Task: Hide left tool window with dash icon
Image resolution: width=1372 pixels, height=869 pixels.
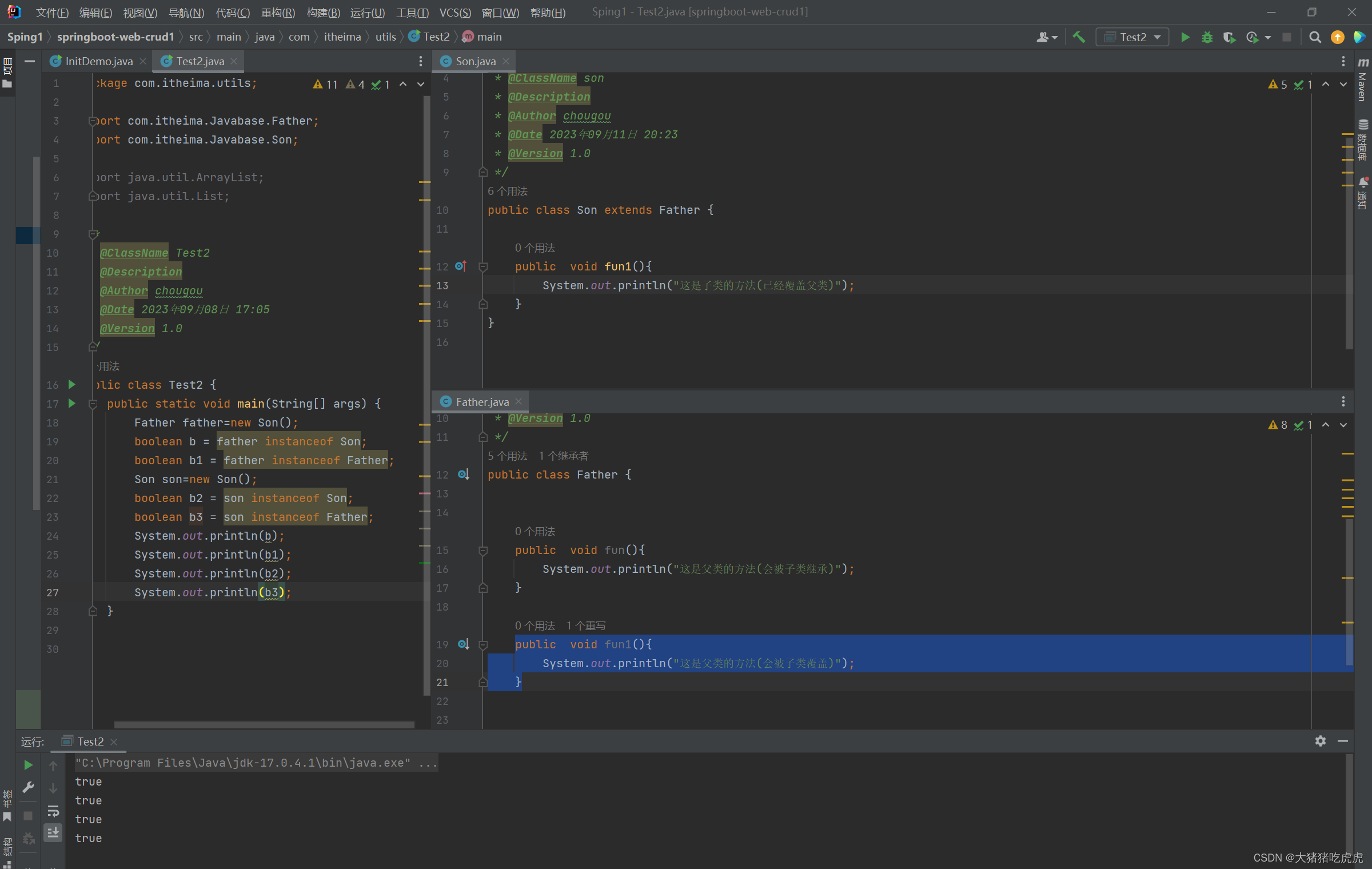Action: coord(30,61)
